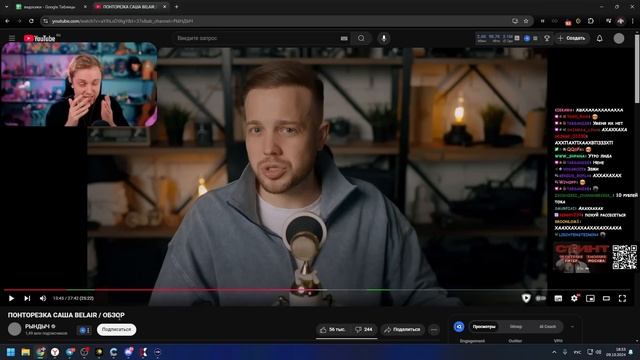Open YouTube notifications bell

(600, 38)
